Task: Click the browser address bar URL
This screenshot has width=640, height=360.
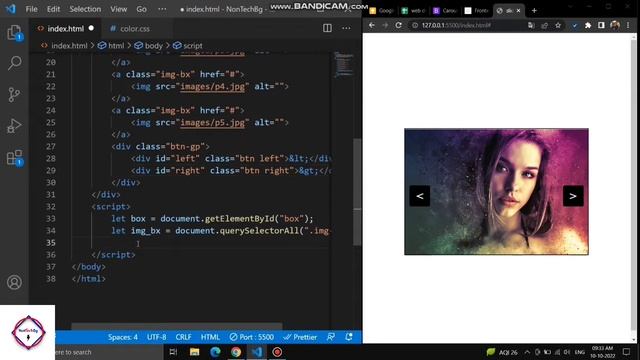Action: 456,25
